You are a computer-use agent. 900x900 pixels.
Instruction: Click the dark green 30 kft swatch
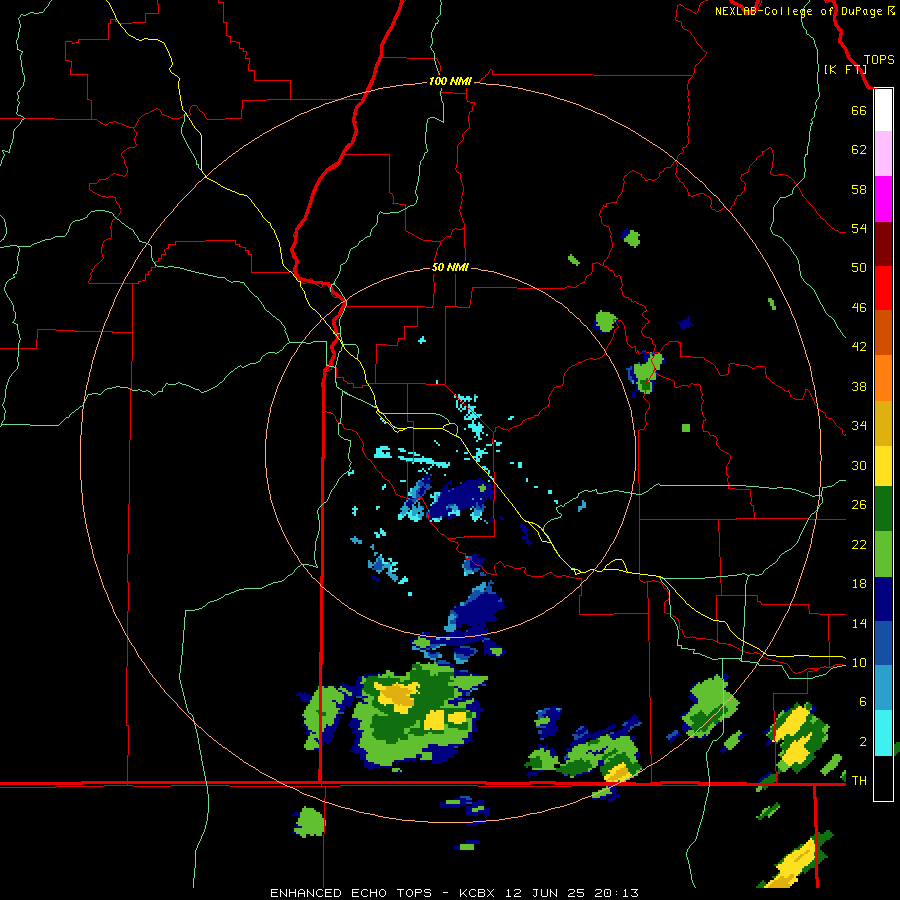883,509
